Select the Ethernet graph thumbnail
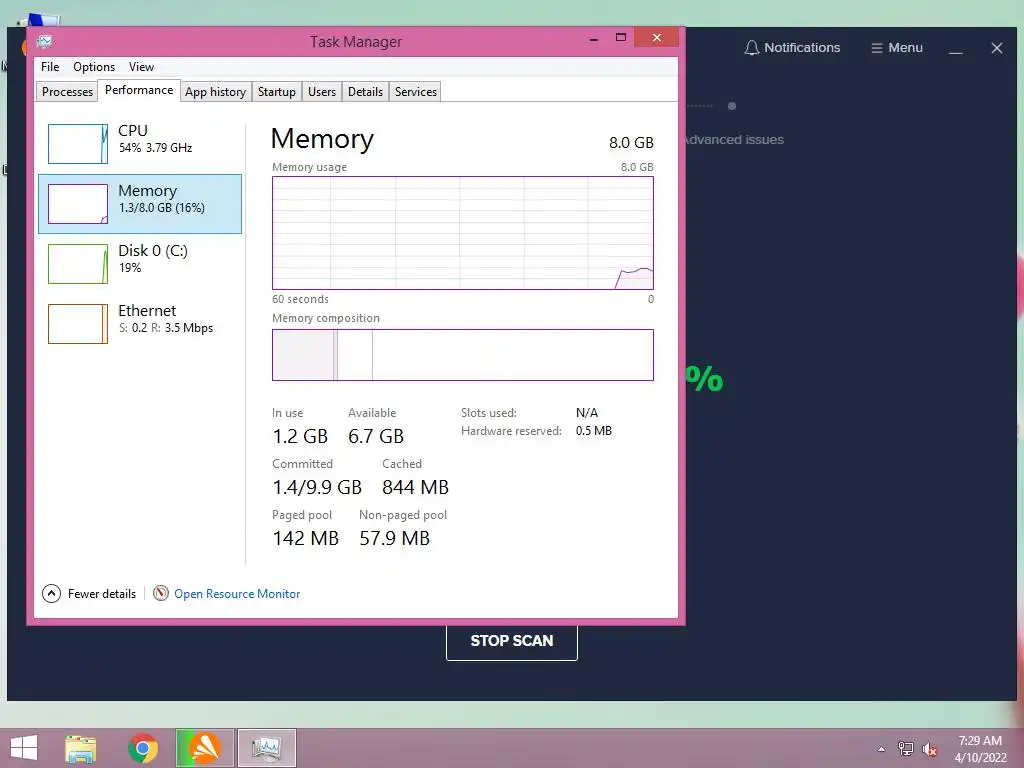 coord(78,323)
